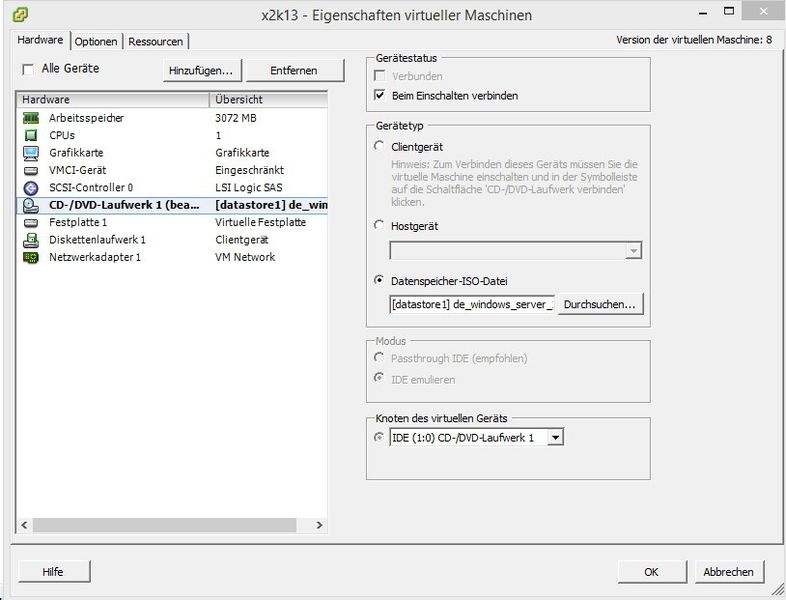
Task: Click the VM Network value
Action: tap(245, 258)
